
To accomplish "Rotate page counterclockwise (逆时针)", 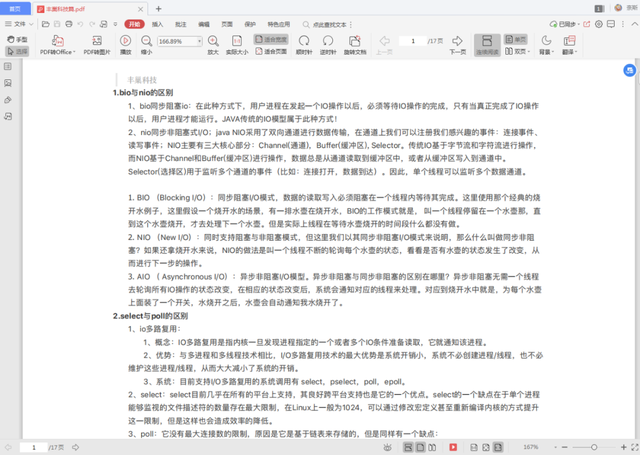I will point(328,45).
